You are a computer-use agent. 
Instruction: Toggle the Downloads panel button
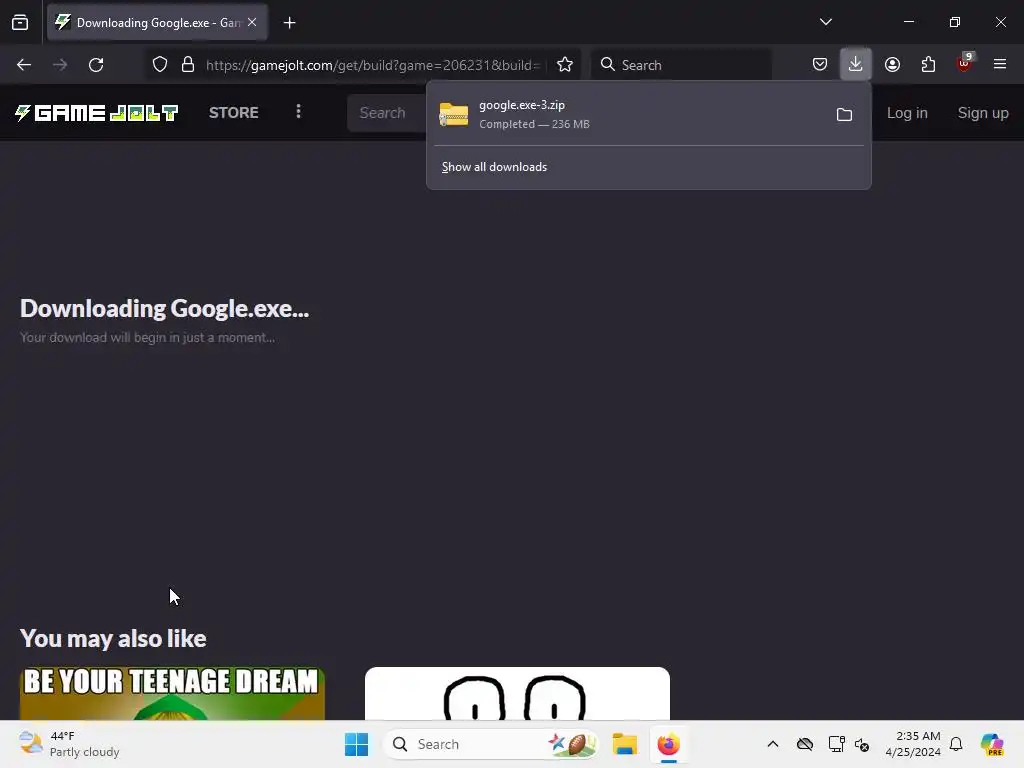click(856, 65)
